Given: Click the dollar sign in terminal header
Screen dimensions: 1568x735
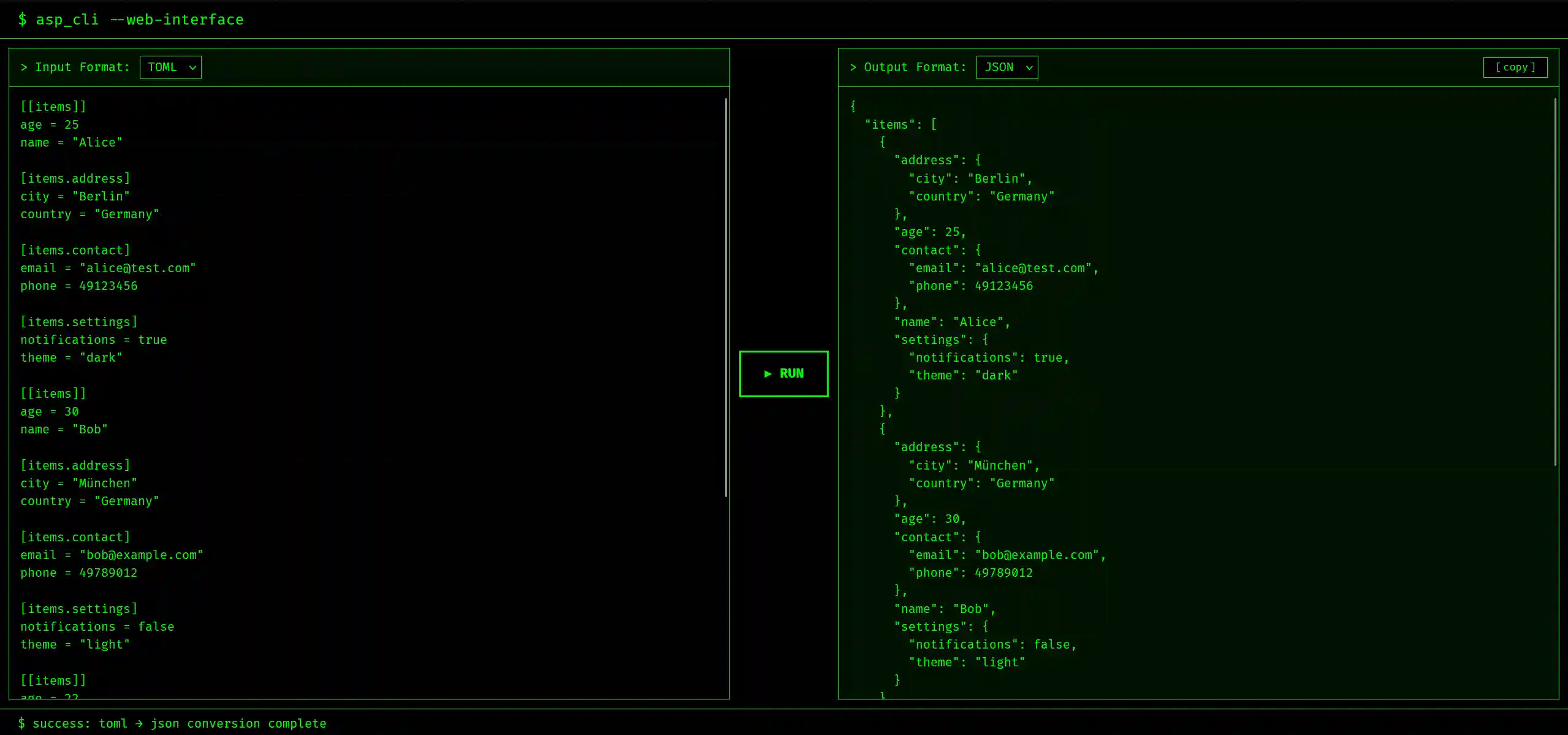Looking at the screenshot, I should [22, 19].
